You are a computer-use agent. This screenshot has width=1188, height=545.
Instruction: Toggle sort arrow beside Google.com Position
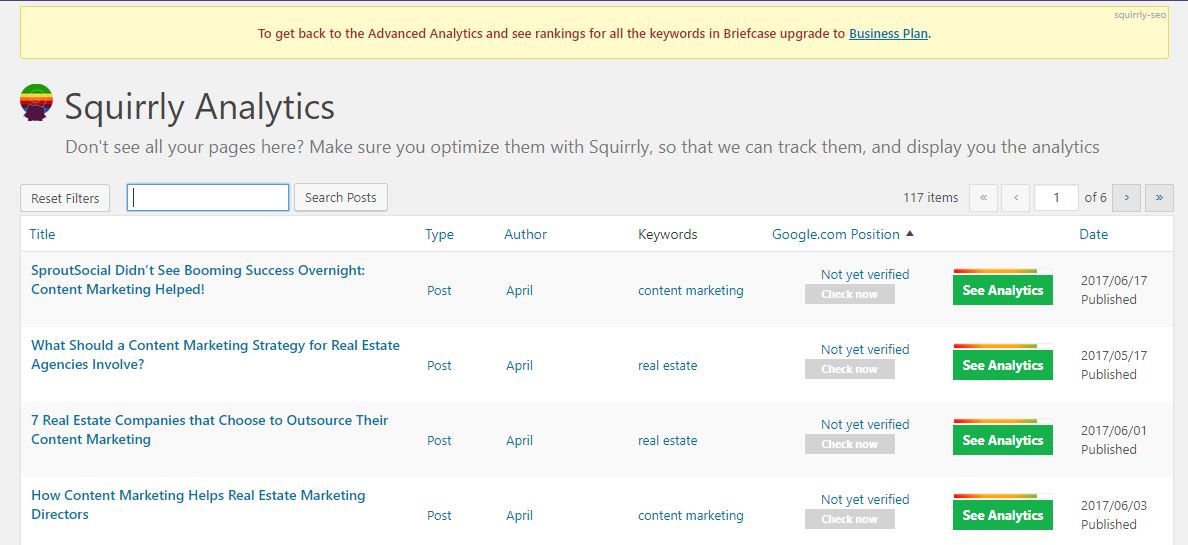pos(910,234)
